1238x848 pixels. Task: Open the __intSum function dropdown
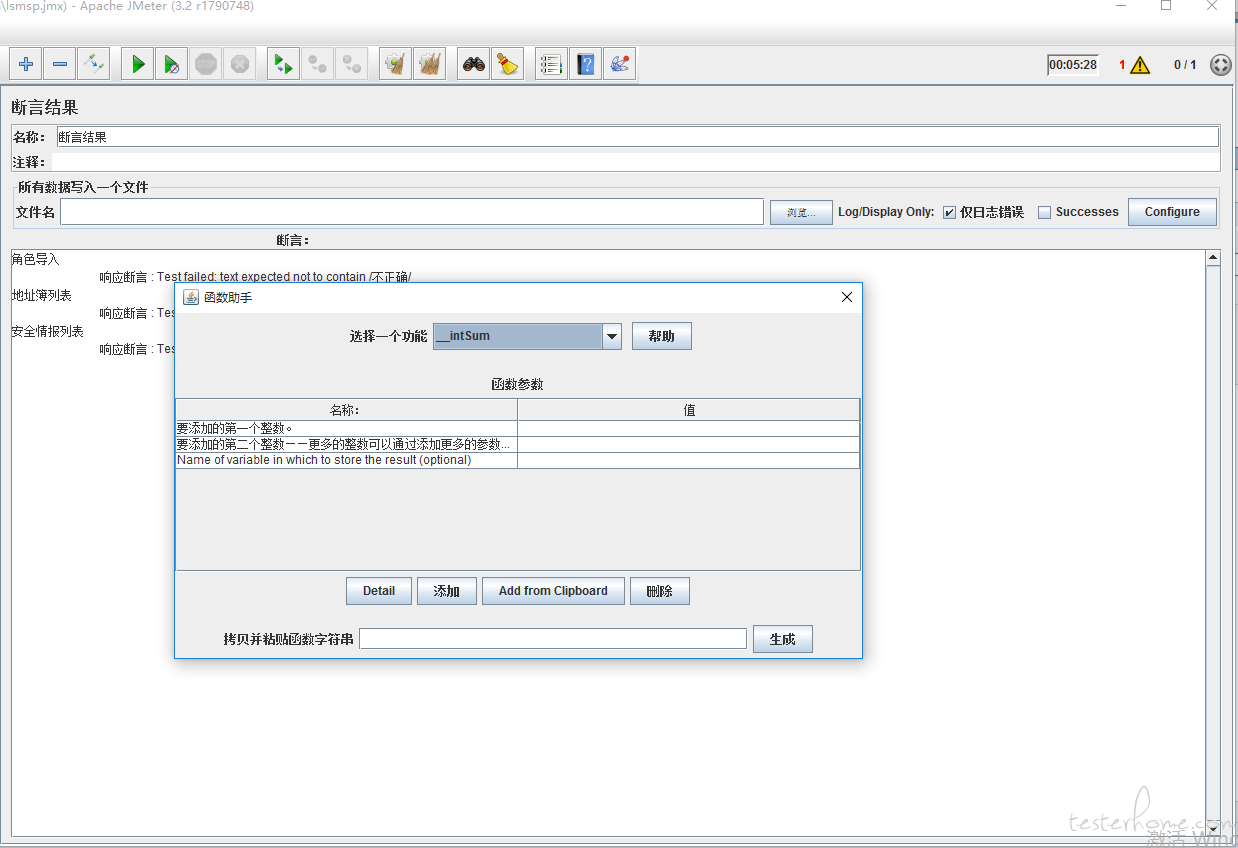[x=612, y=336]
